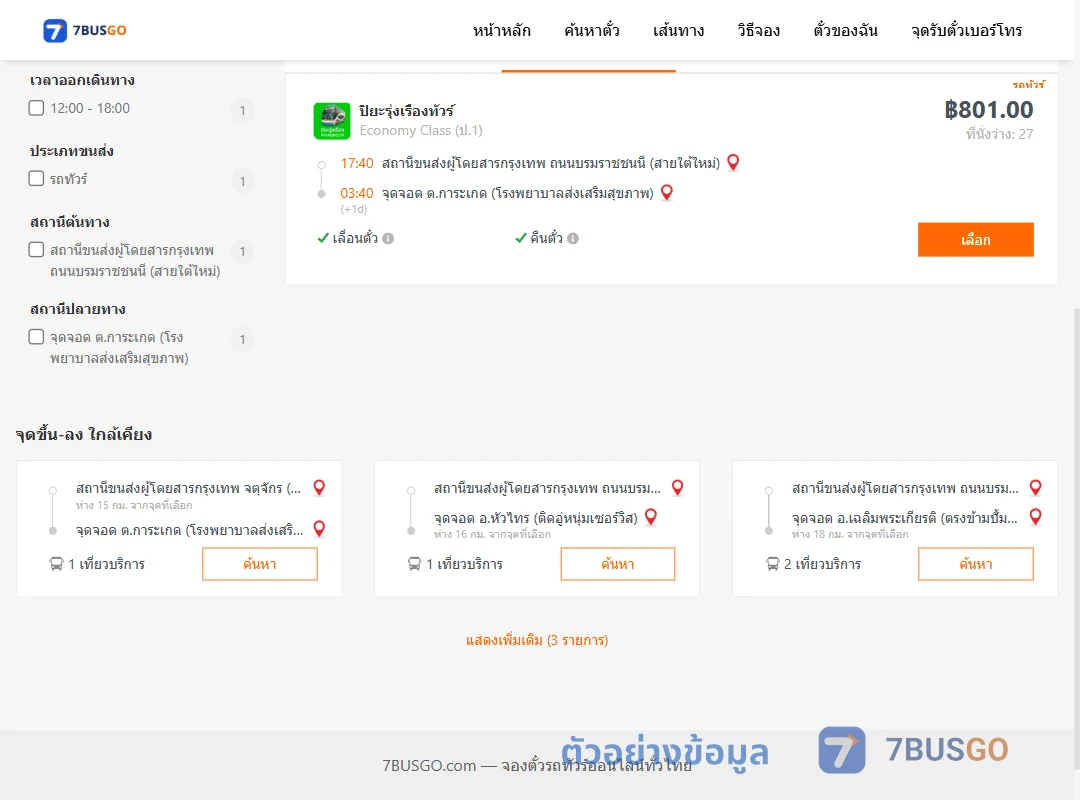
Task: Click the สถานีต้นทาง filter heading
Action: point(70,222)
